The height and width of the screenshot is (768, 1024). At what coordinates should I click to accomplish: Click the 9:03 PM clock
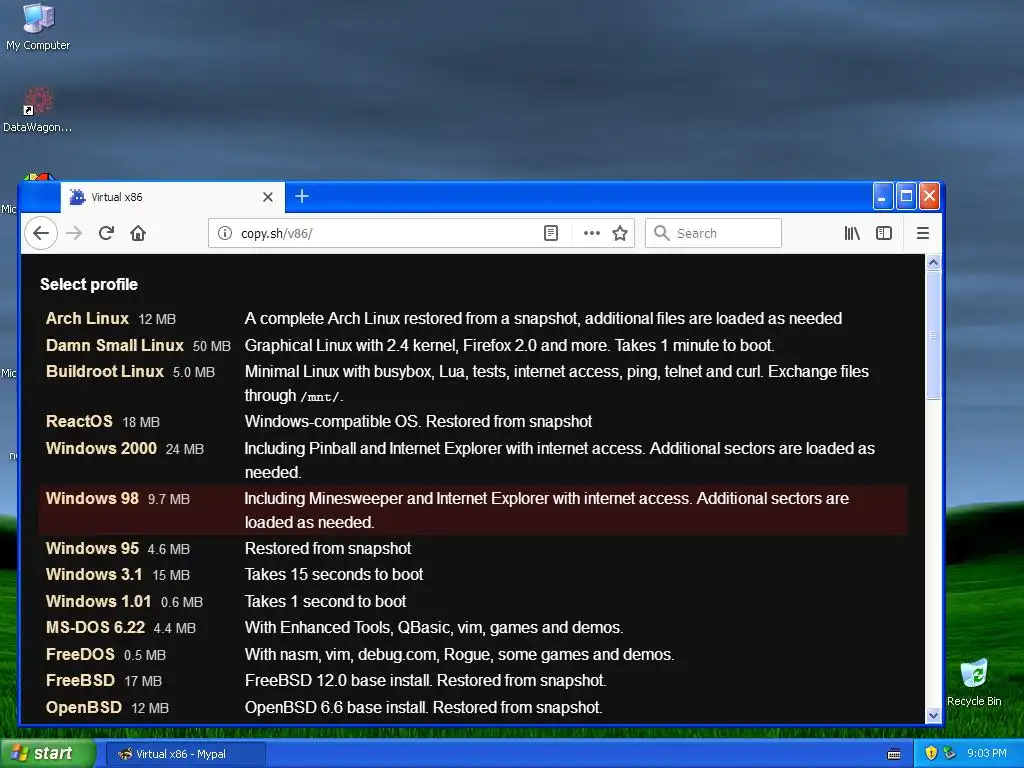[986, 754]
